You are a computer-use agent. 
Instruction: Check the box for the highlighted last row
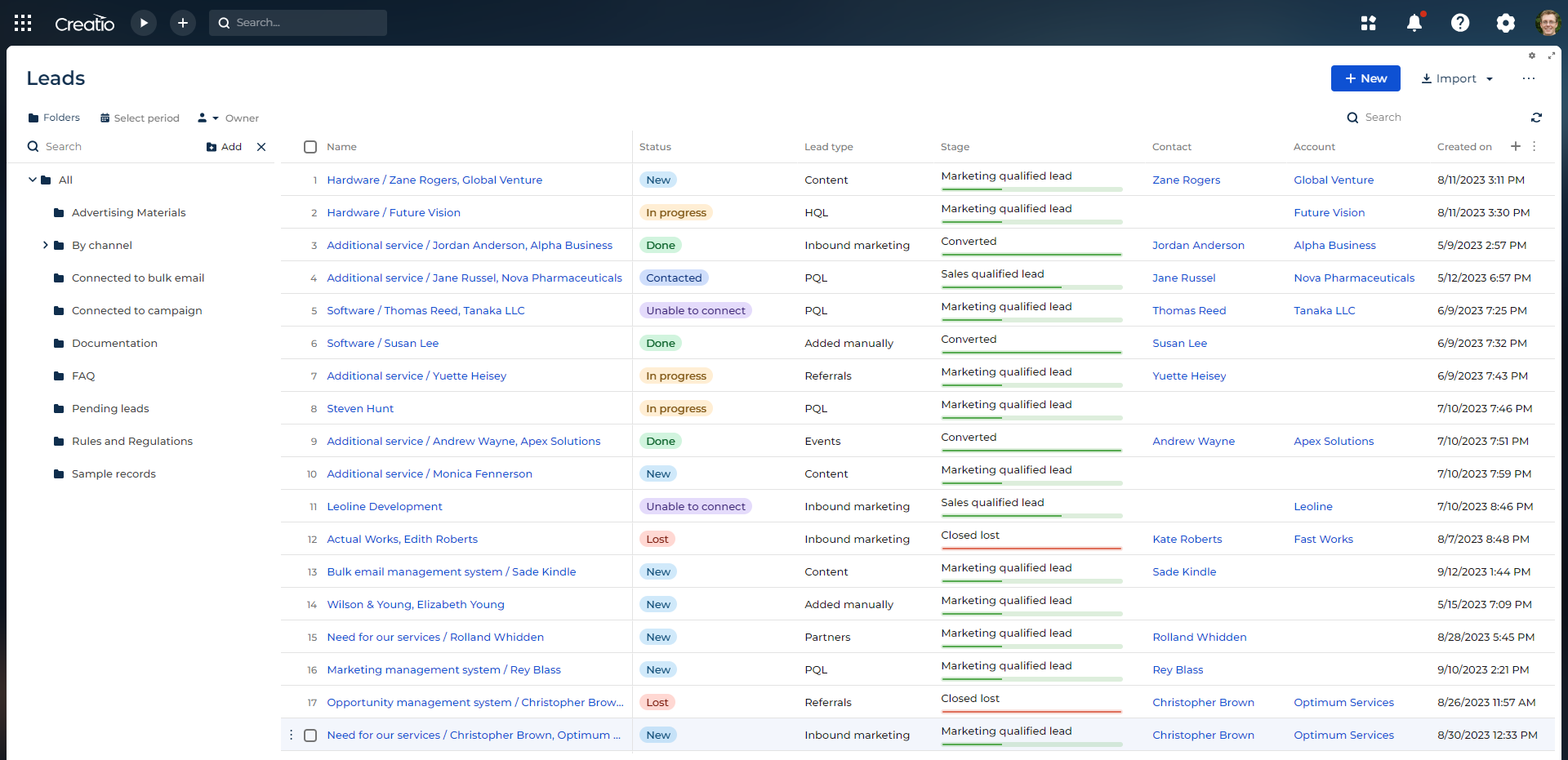click(x=310, y=736)
